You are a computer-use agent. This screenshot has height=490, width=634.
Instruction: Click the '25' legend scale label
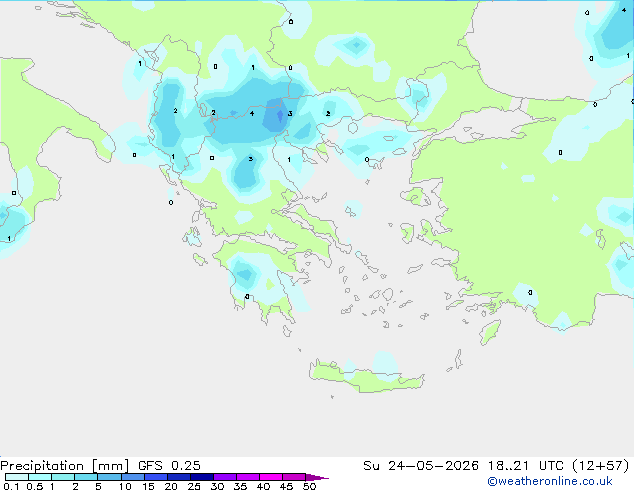[194, 486]
